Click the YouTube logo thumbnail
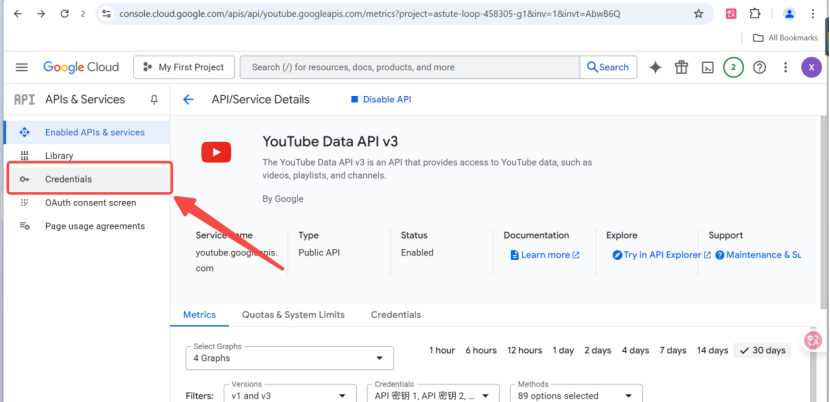 pos(216,153)
